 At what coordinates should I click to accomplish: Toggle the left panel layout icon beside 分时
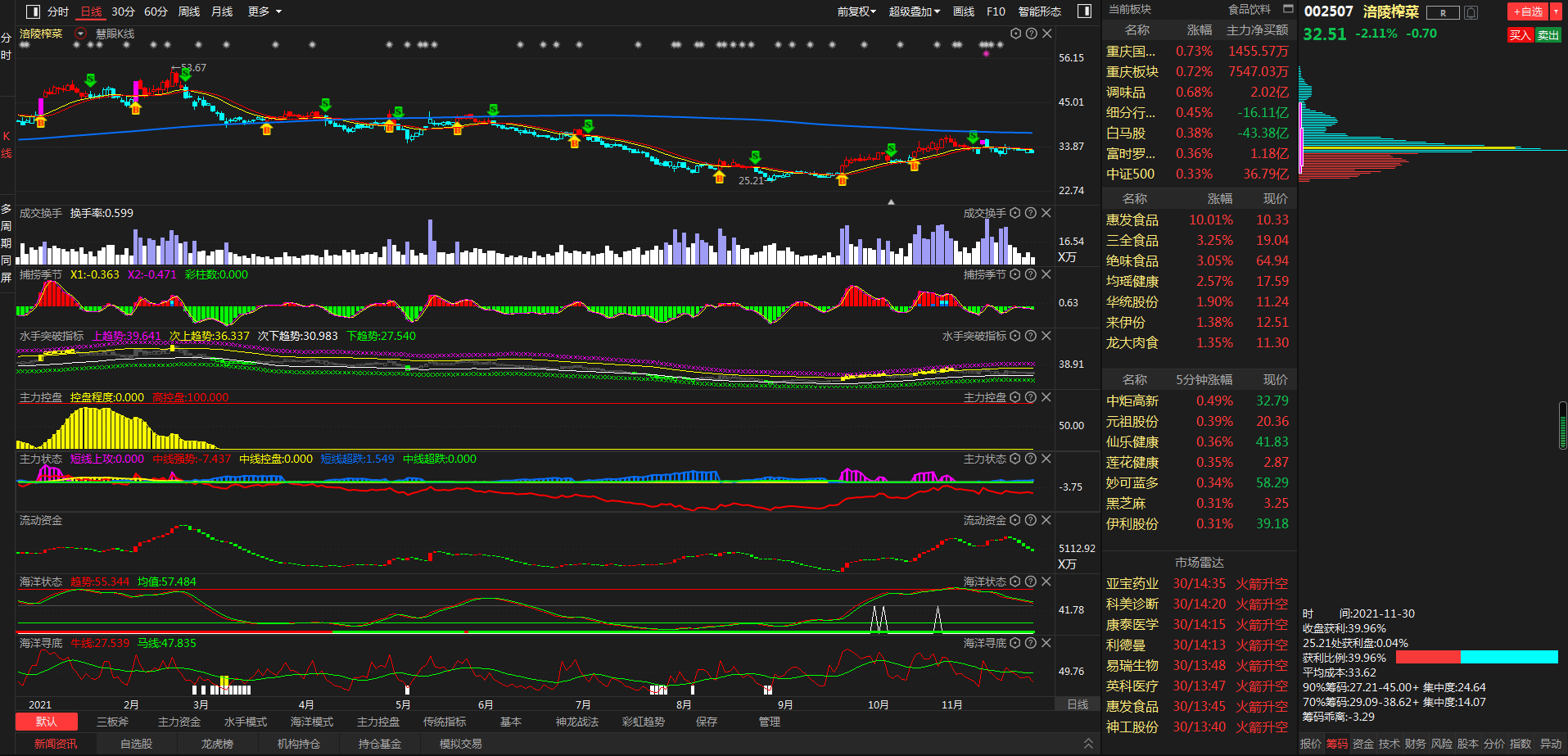point(33,11)
